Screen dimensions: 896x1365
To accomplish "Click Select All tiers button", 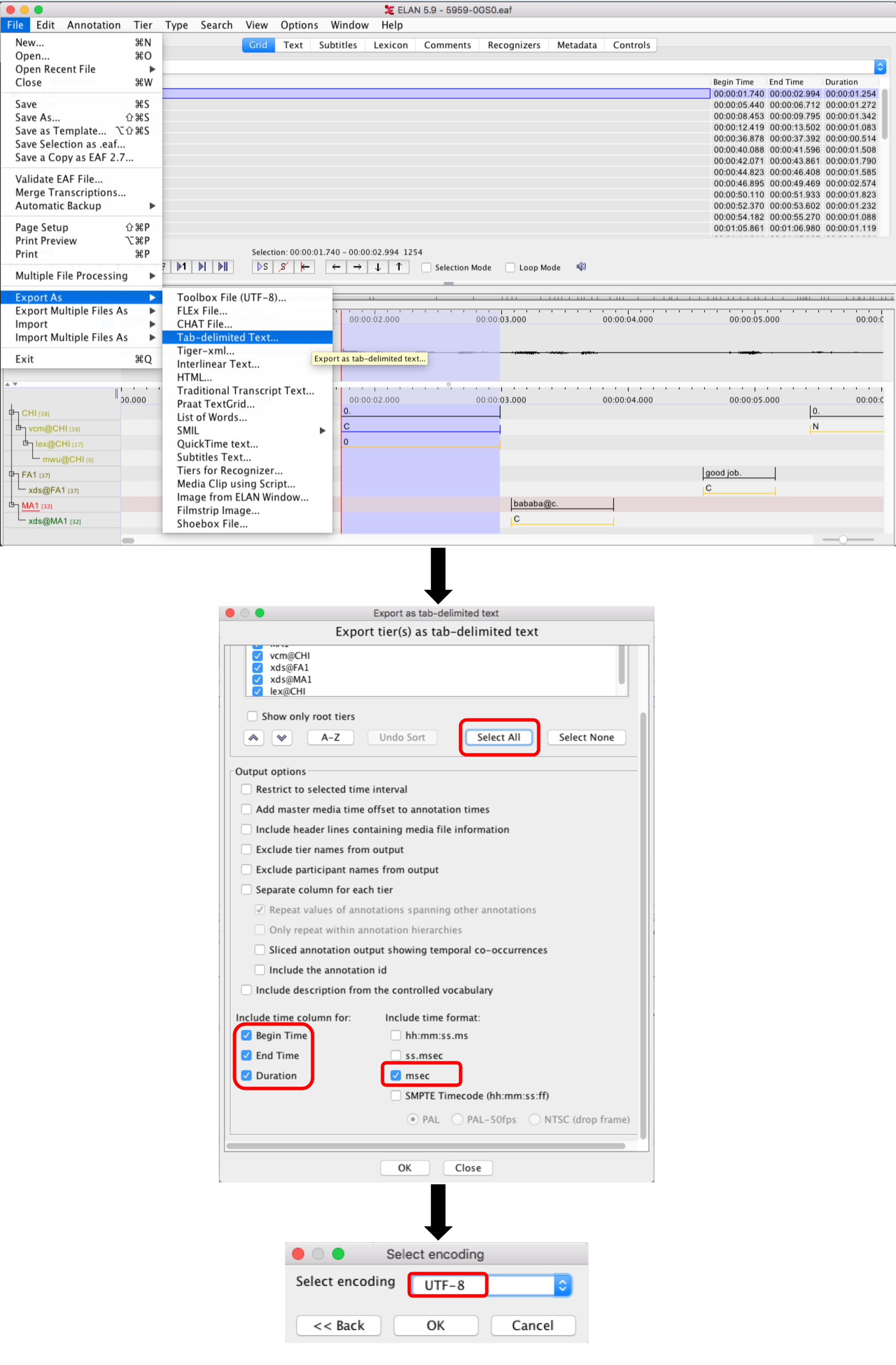I will (499, 738).
